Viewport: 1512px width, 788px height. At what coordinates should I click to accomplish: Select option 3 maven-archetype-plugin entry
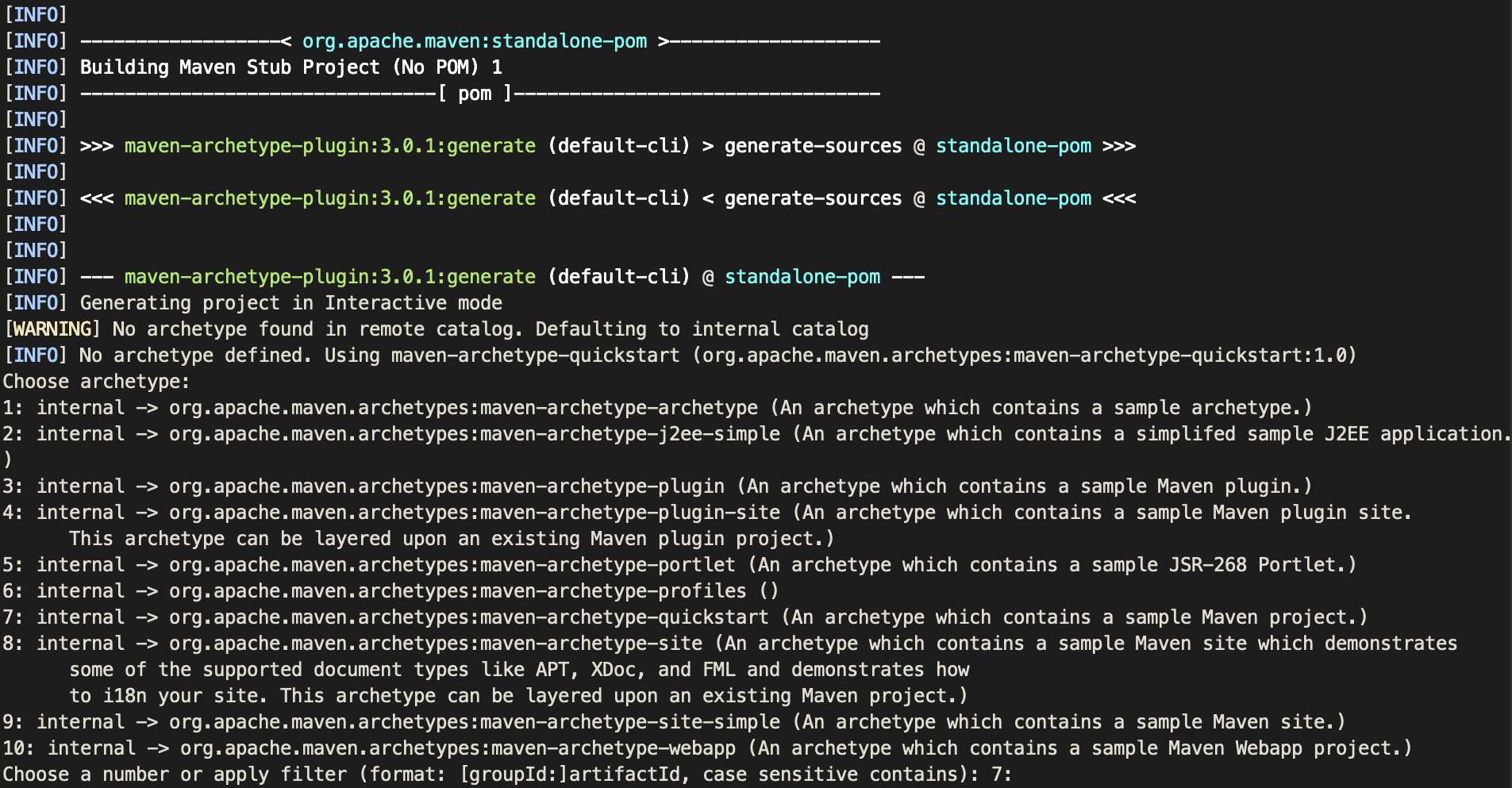click(446, 486)
